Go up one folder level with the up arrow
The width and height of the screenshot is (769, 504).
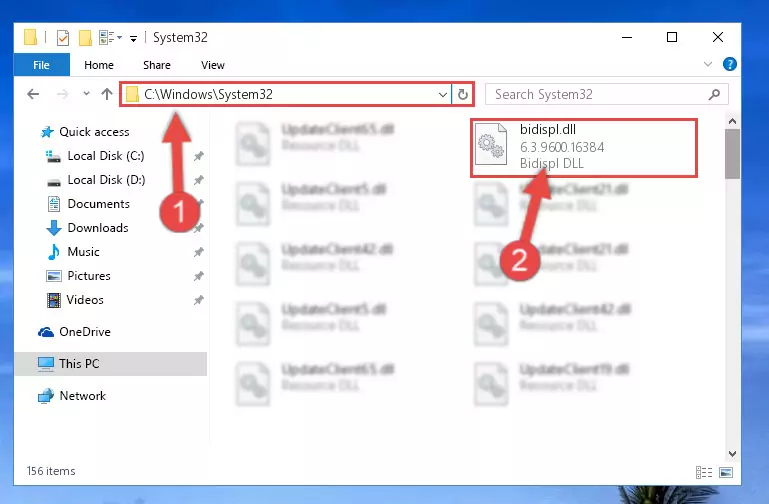click(106, 94)
